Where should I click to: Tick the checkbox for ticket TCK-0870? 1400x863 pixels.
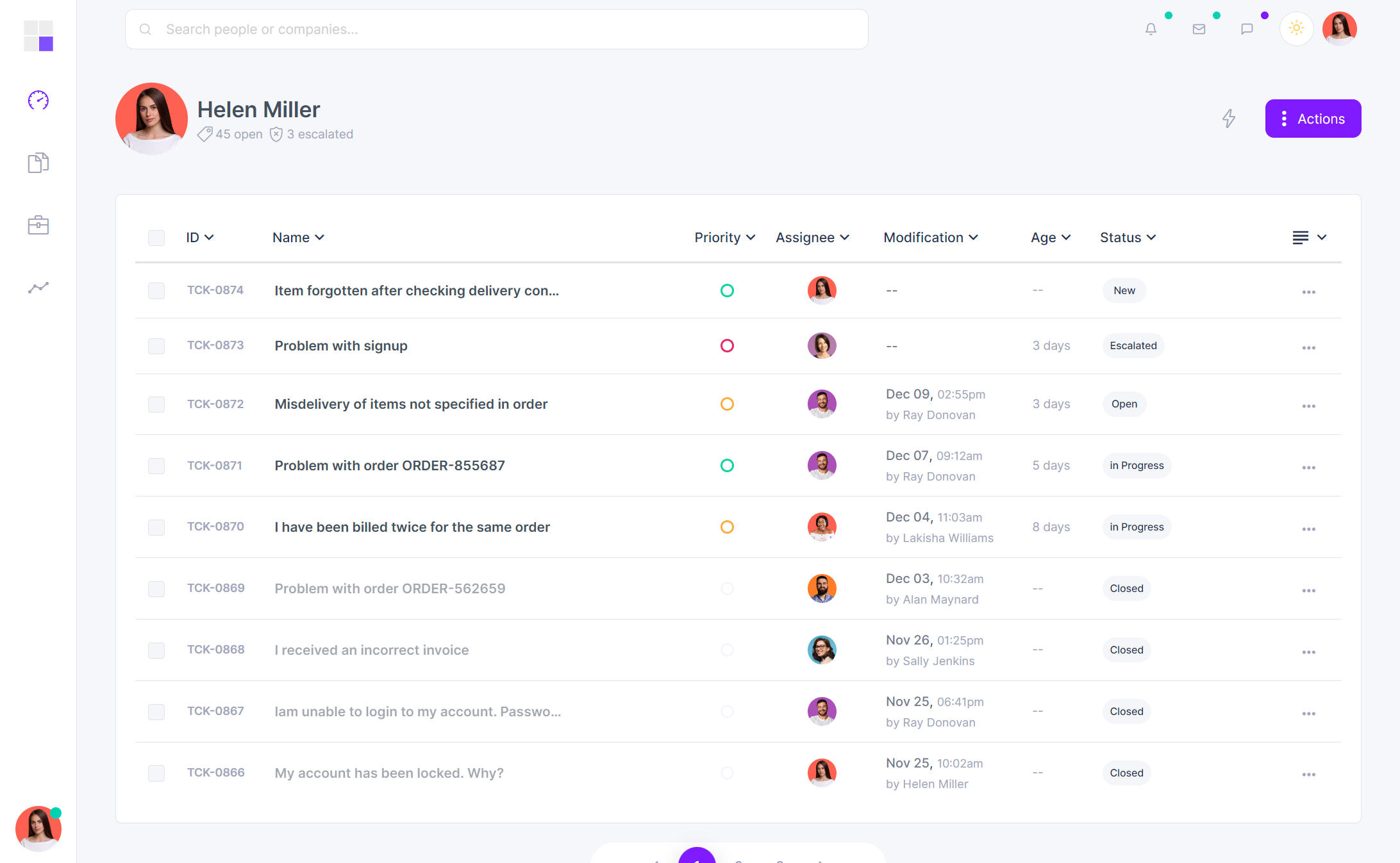[x=156, y=527]
